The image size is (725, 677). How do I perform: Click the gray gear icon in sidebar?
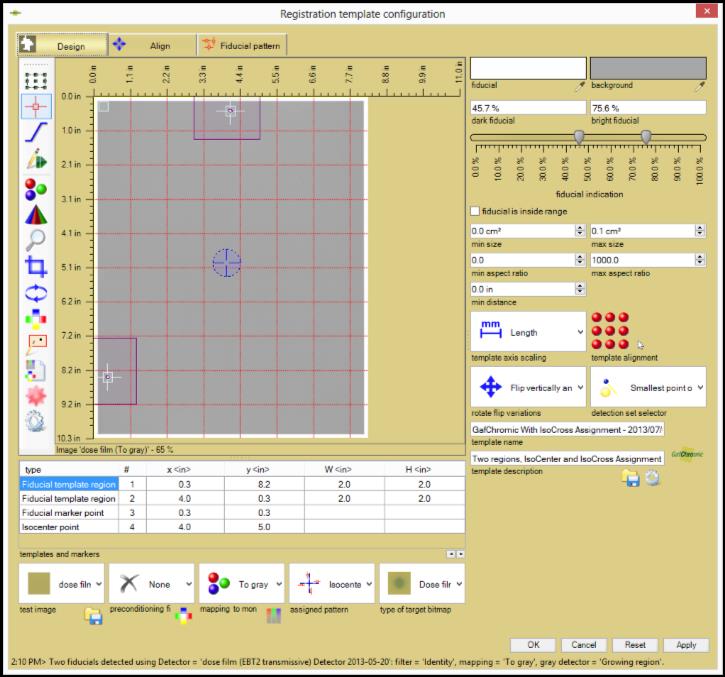coord(36,421)
